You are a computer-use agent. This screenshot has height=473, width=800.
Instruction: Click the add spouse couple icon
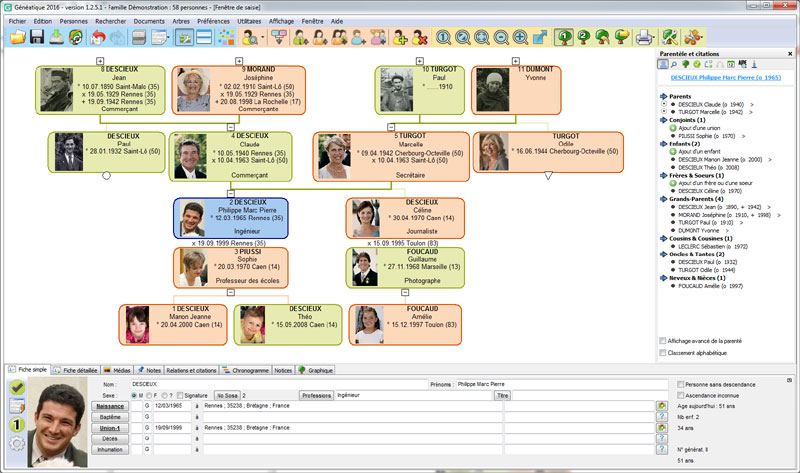[339, 37]
